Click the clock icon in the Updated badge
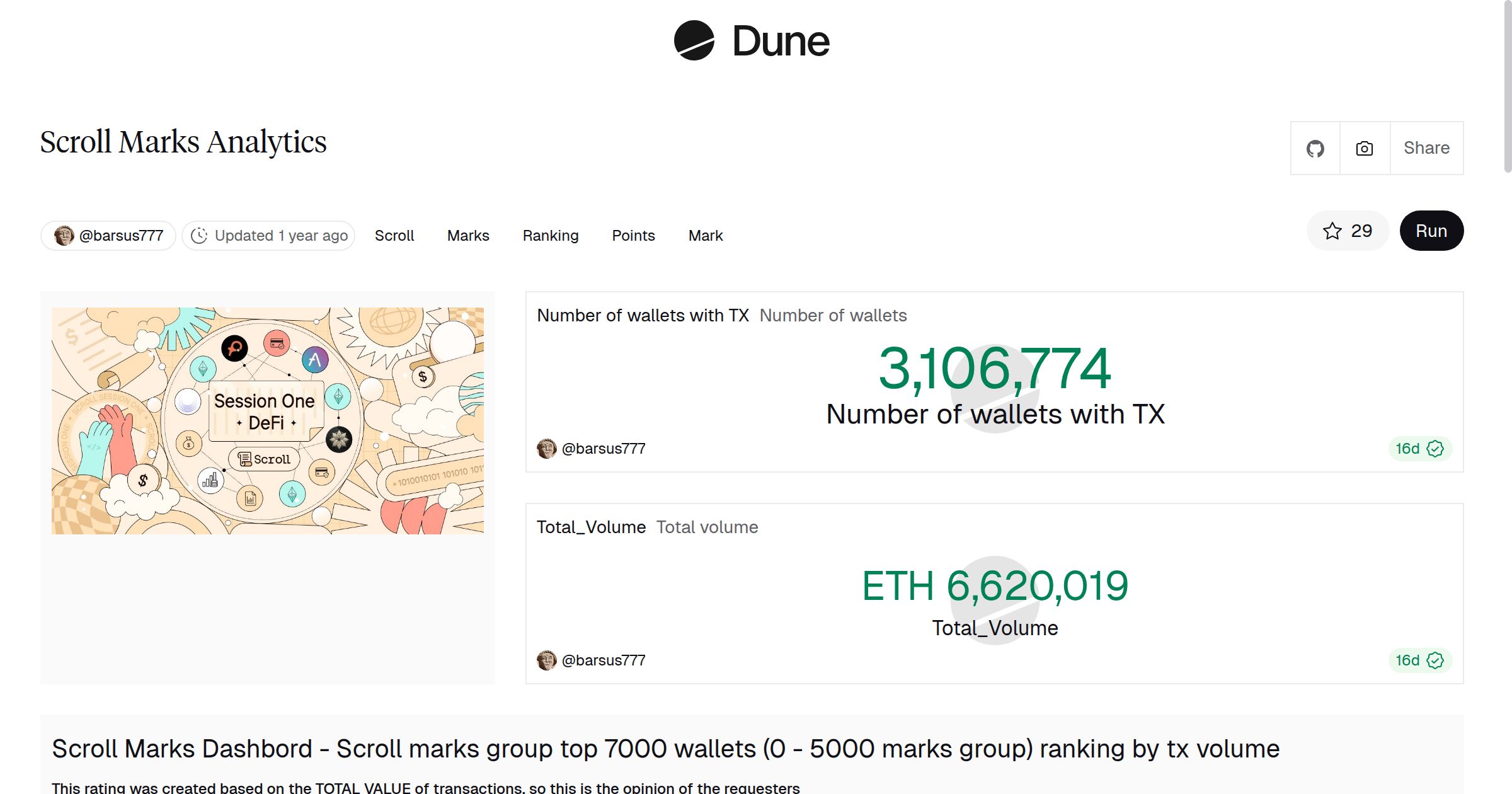 tap(199, 235)
